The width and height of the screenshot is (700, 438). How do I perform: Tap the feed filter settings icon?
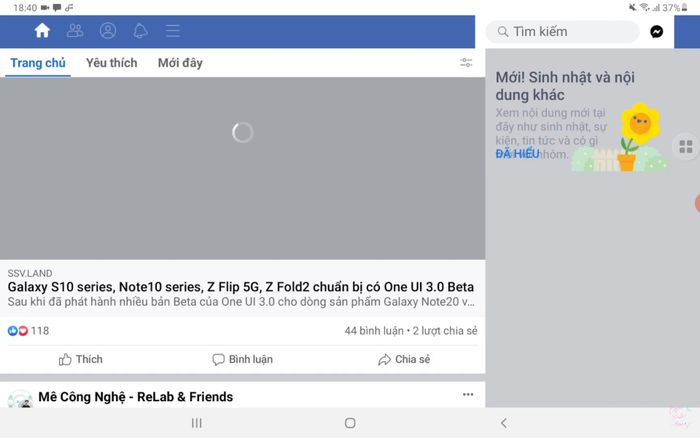466,63
